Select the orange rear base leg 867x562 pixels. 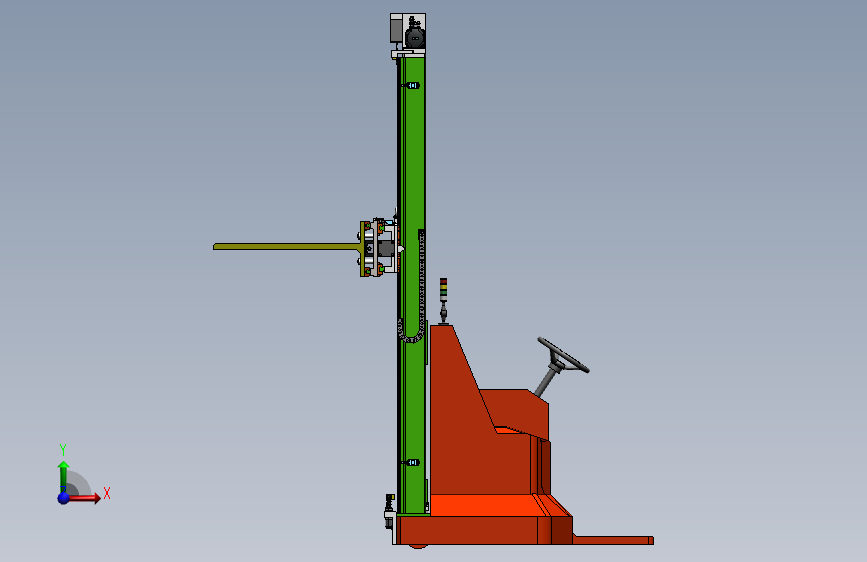coord(614,540)
